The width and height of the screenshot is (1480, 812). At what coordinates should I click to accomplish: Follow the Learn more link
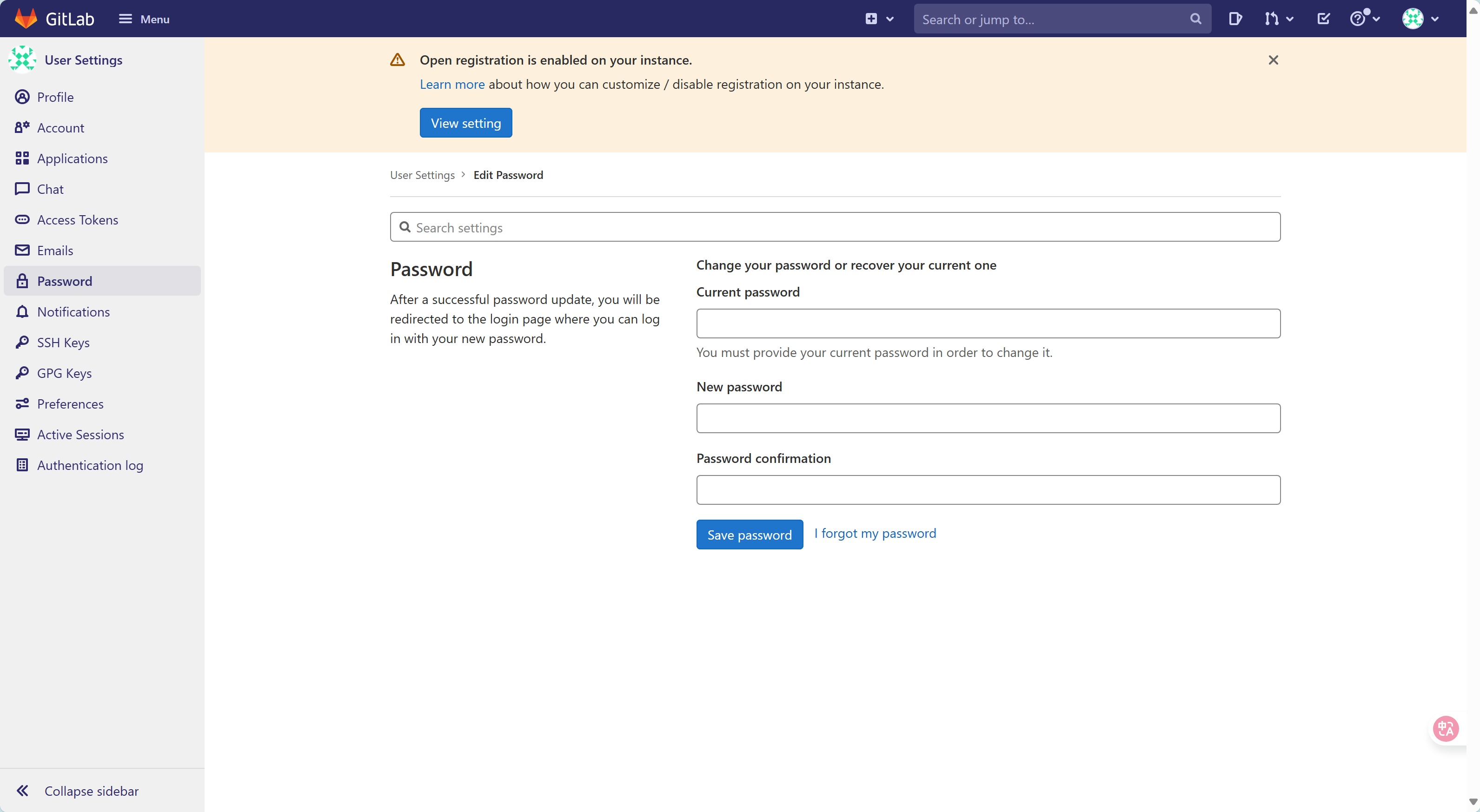[452, 85]
